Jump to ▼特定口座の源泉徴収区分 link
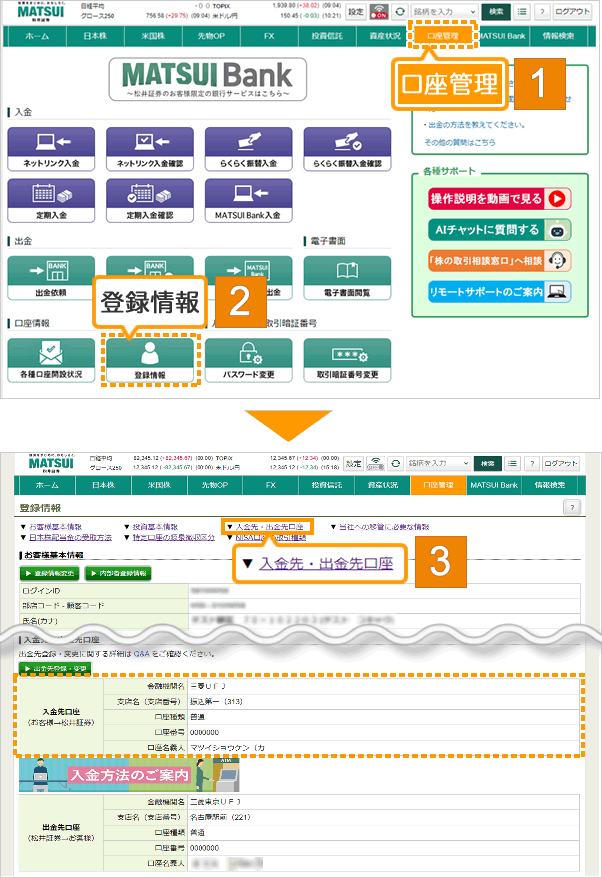Viewport: 602px width, 878px height. pos(174,538)
